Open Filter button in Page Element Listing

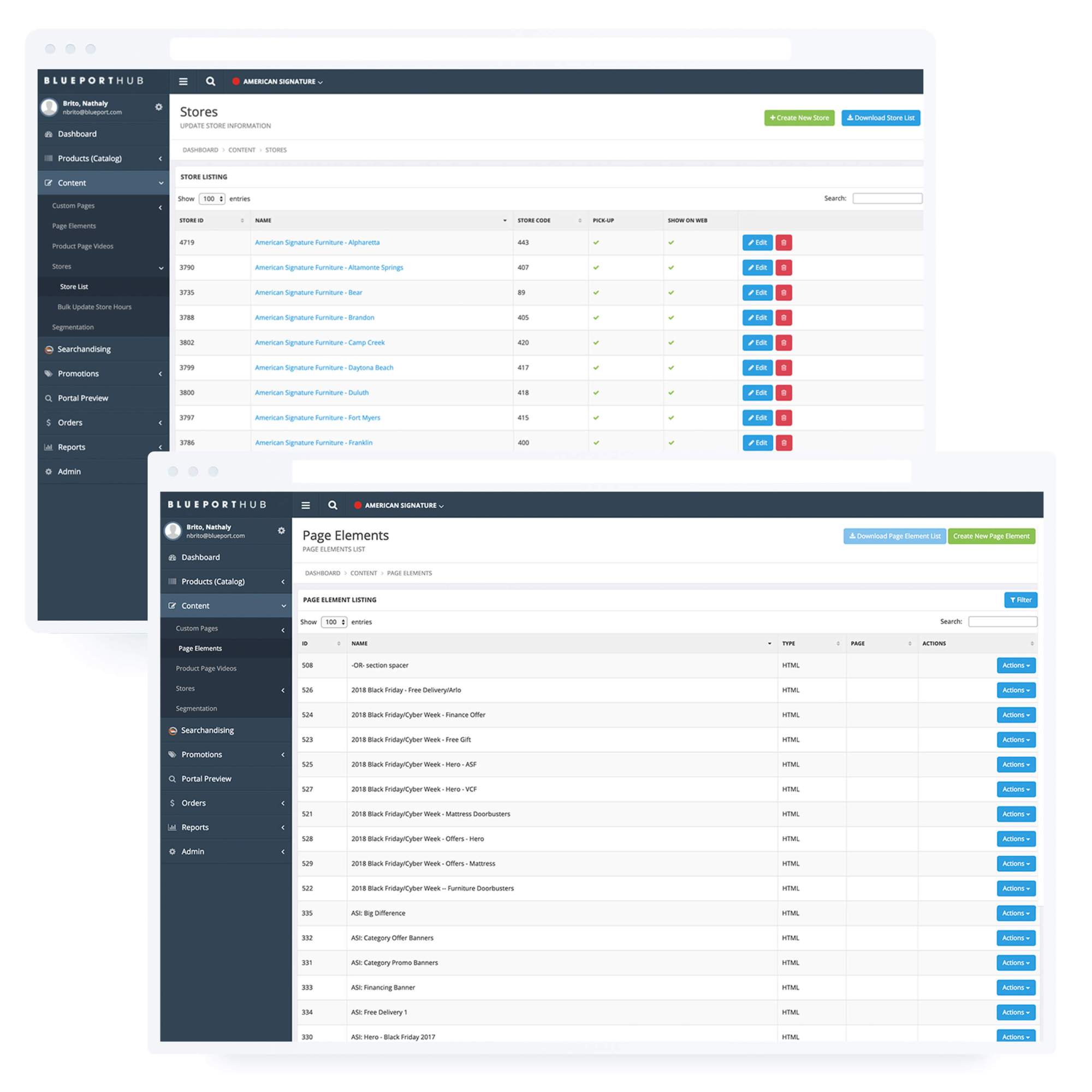[x=1021, y=600]
